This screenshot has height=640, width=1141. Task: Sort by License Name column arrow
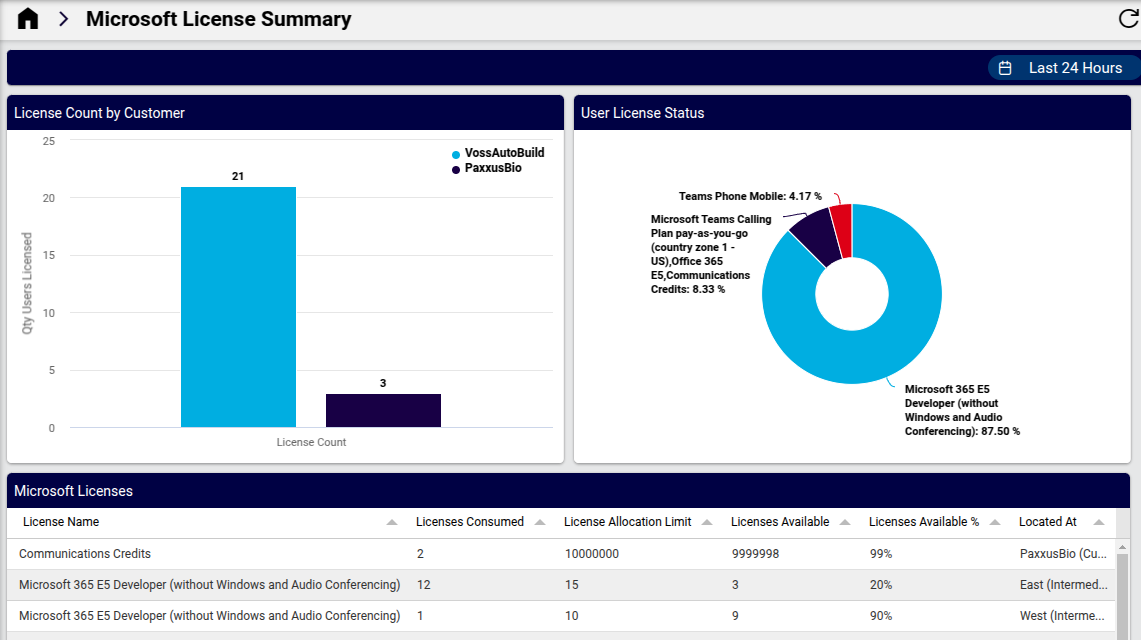pos(392,522)
